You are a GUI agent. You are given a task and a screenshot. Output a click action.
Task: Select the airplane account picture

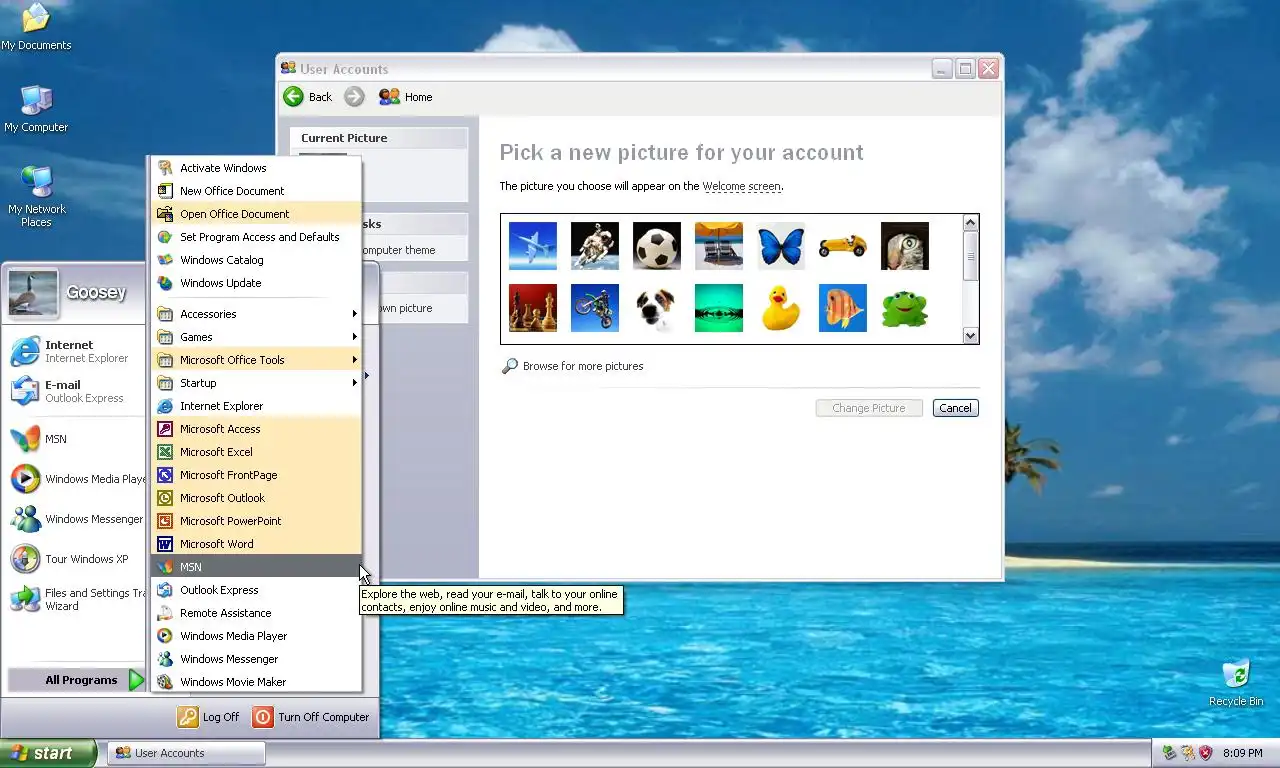[533, 246]
